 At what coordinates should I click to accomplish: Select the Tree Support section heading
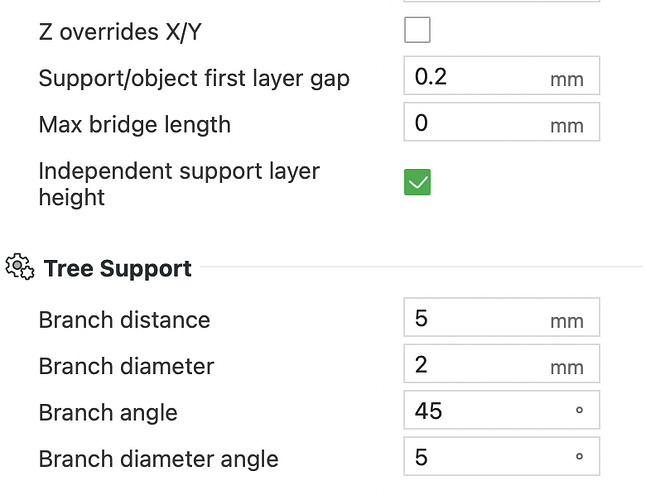point(118,269)
